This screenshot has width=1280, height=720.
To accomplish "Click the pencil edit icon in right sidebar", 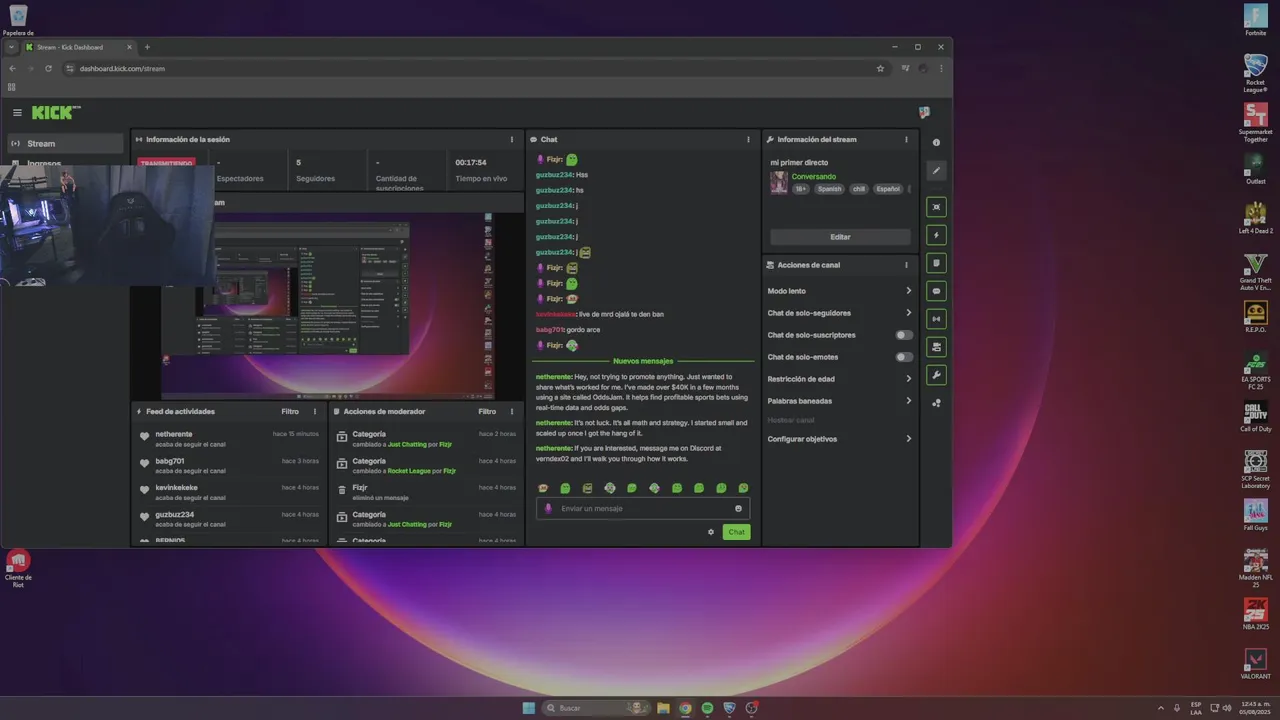I will pyautogui.click(x=936, y=171).
